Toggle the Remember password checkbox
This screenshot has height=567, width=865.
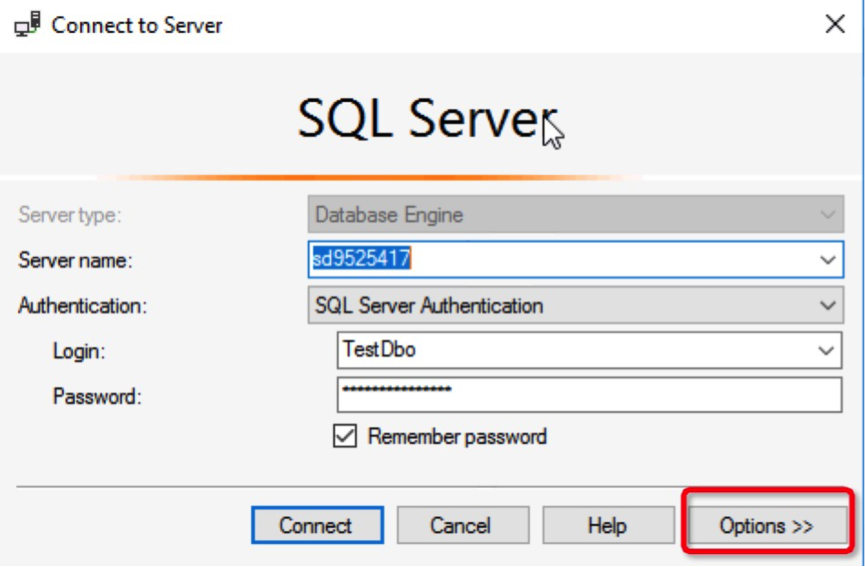[x=345, y=437]
